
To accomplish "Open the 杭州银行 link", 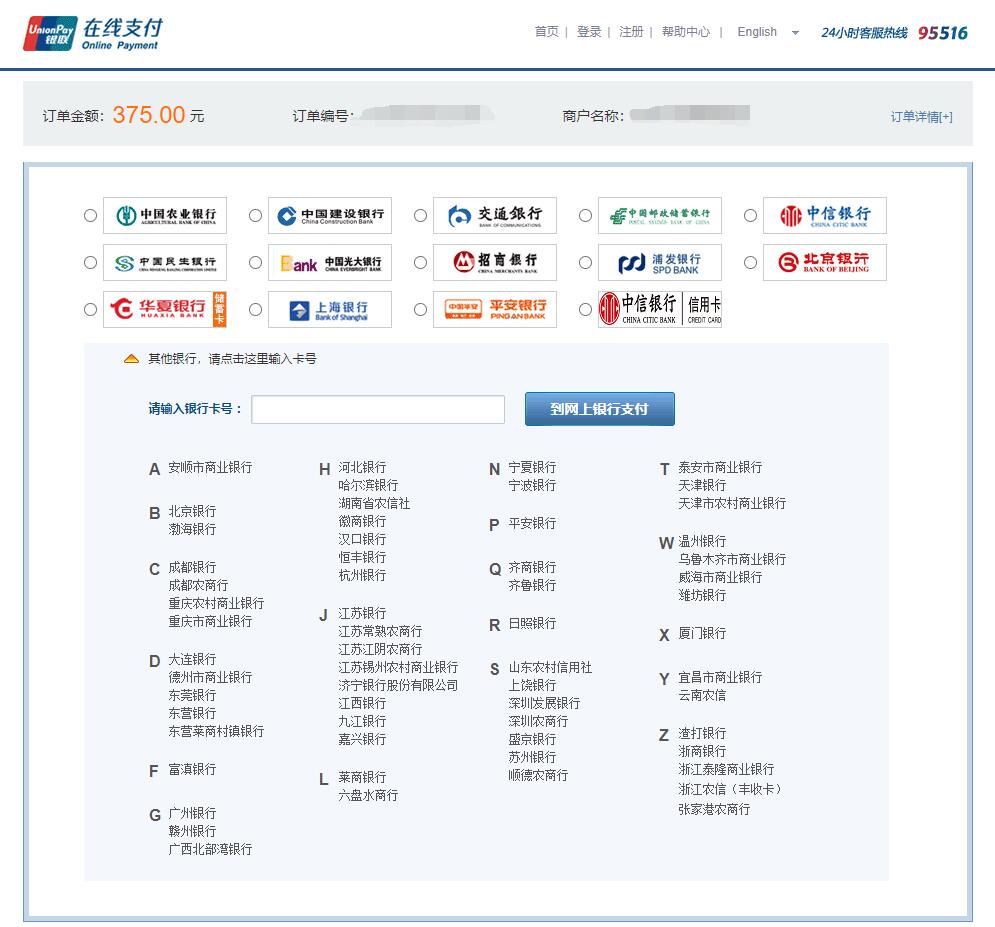I will pyautogui.click(x=362, y=575).
